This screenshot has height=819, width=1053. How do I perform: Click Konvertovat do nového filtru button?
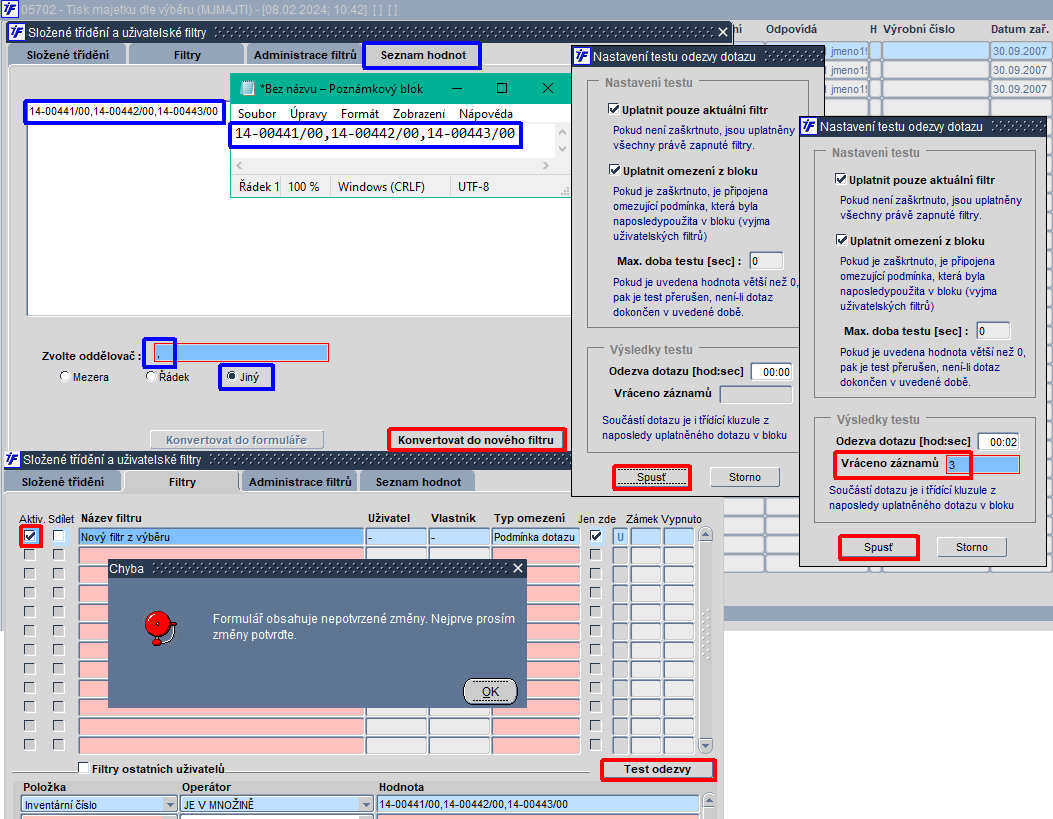pos(476,440)
